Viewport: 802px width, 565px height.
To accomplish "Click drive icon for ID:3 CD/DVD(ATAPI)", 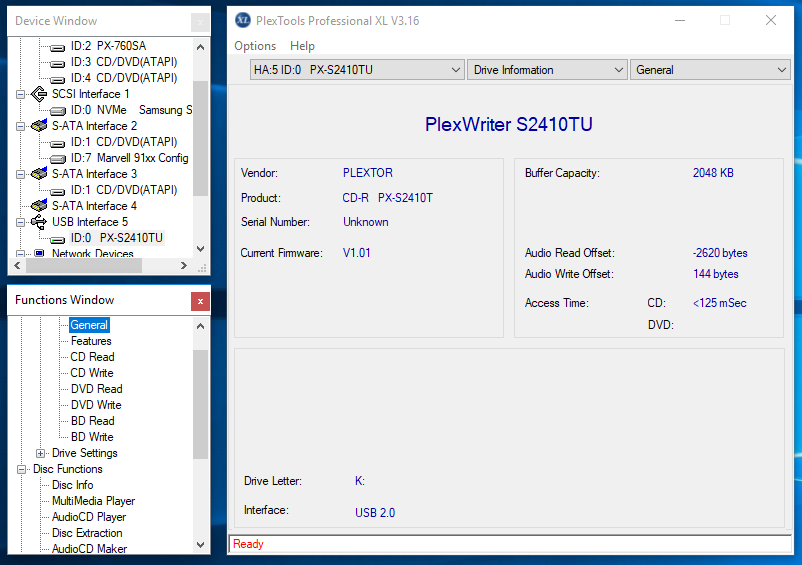I will [x=57, y=64].
